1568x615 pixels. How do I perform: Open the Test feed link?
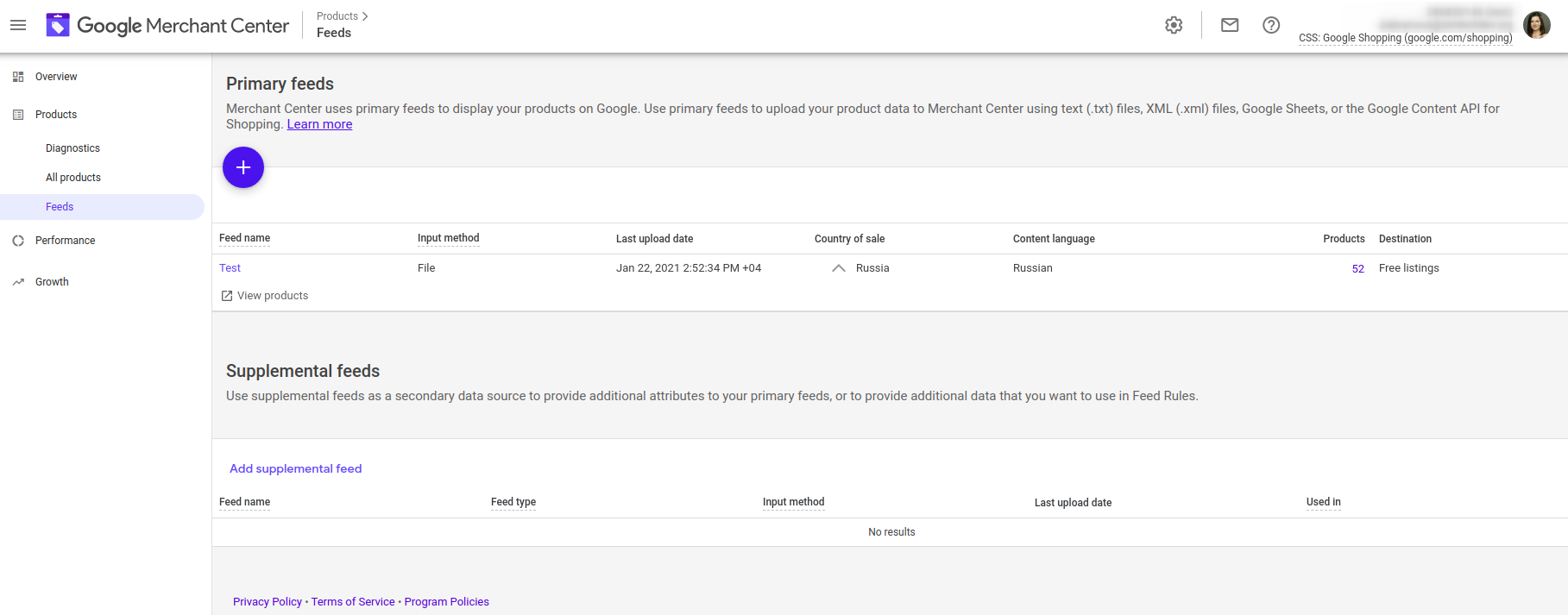tap(230, 268)
